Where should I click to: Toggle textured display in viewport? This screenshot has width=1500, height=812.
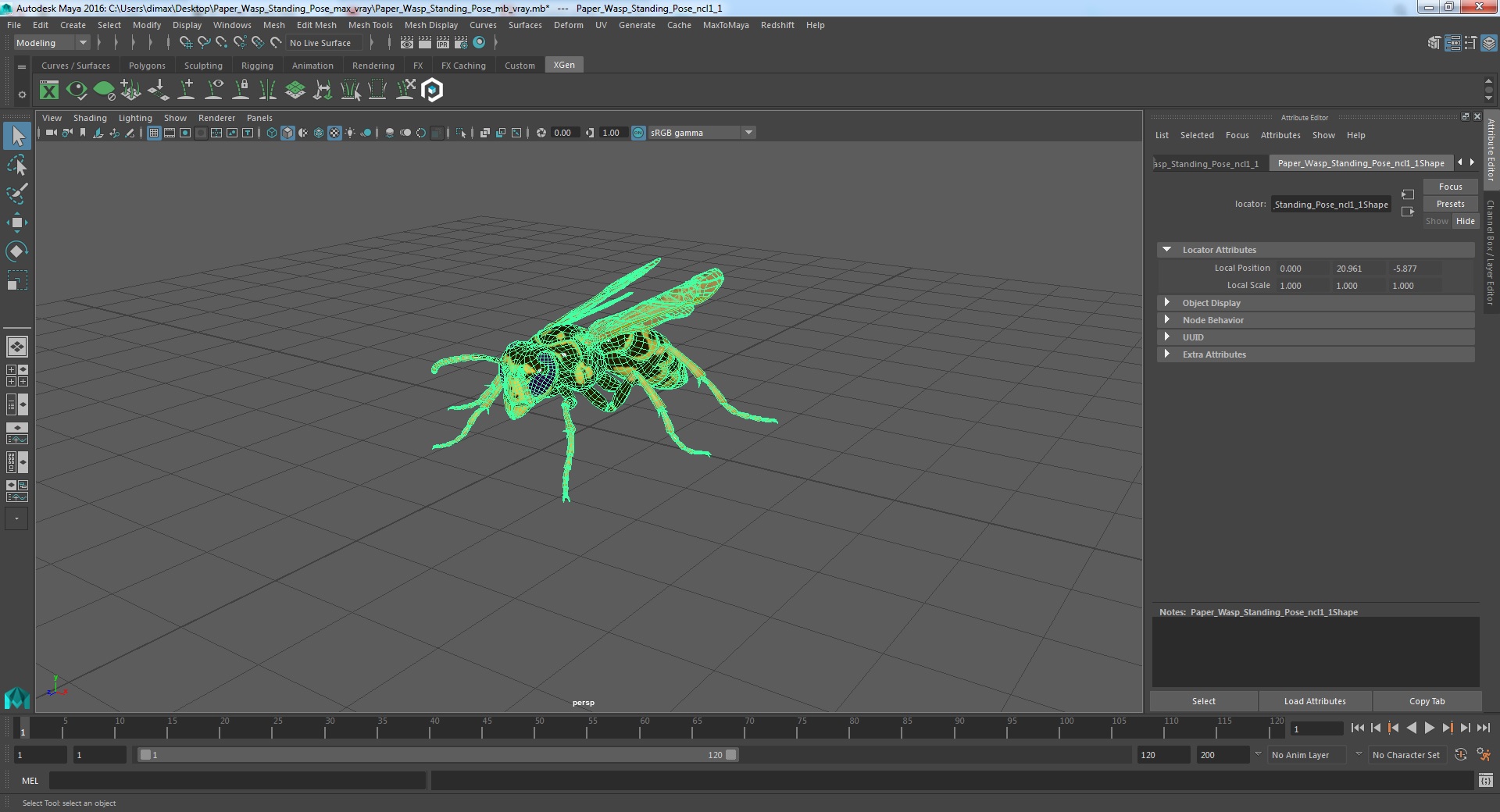coord(334,133)
